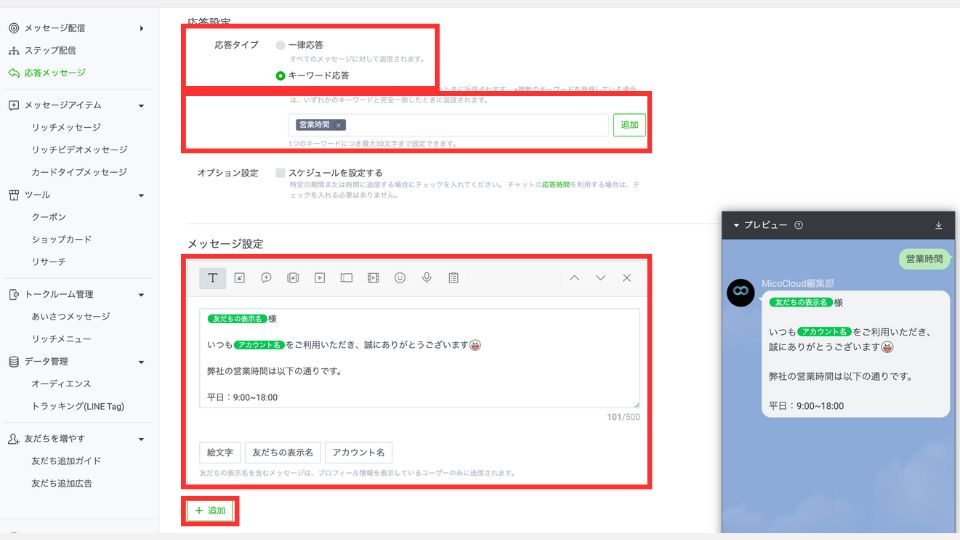Collapse the メッセージアイテム sidebar section
The width and height of the screenshot is (960, 540).
141,106
